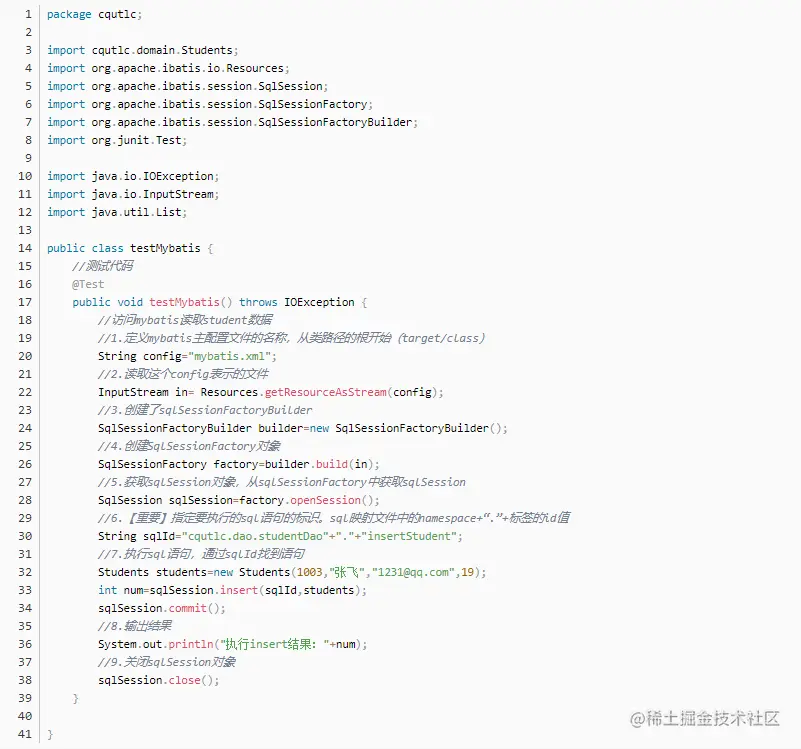
Task: Click 'import java.util.List;' line
Action: pyautogui.click(x=117, y=212)
